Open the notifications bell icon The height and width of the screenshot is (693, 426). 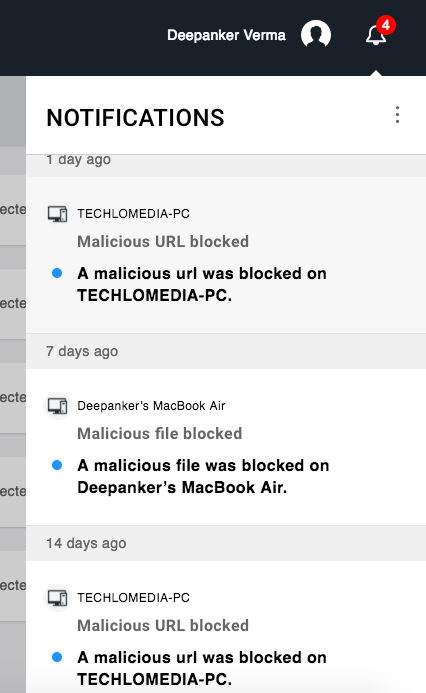(x=376, y=35)
